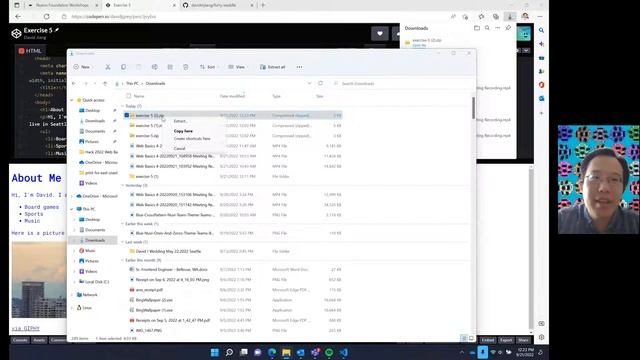The width and height of the screenshot is (640, 360).
Task: Open Visual Studio Code from the taskbar
Action: [344, 352]
